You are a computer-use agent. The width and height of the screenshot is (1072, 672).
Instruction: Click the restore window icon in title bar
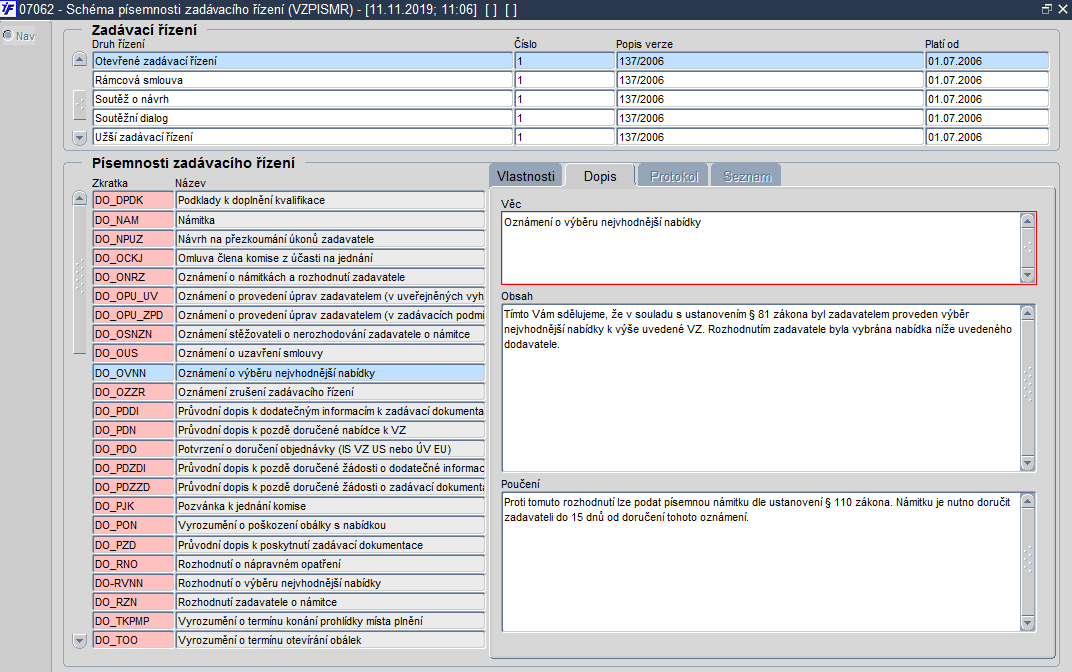pos(1046,9)
